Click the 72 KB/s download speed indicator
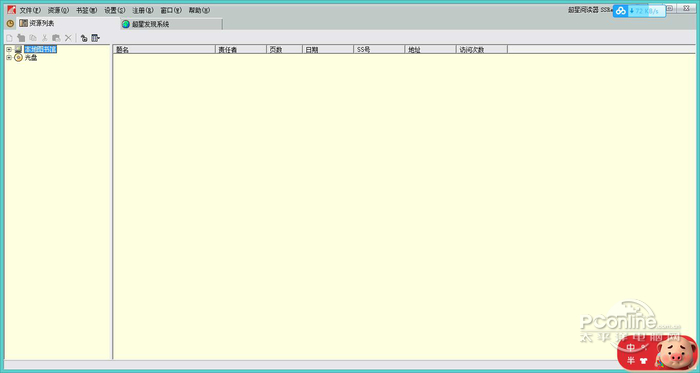 coord(646,11)
